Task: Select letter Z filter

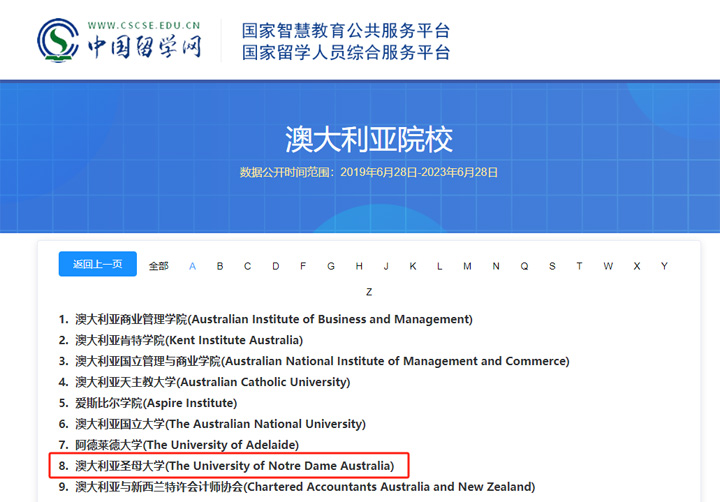Action: point(369,292)
